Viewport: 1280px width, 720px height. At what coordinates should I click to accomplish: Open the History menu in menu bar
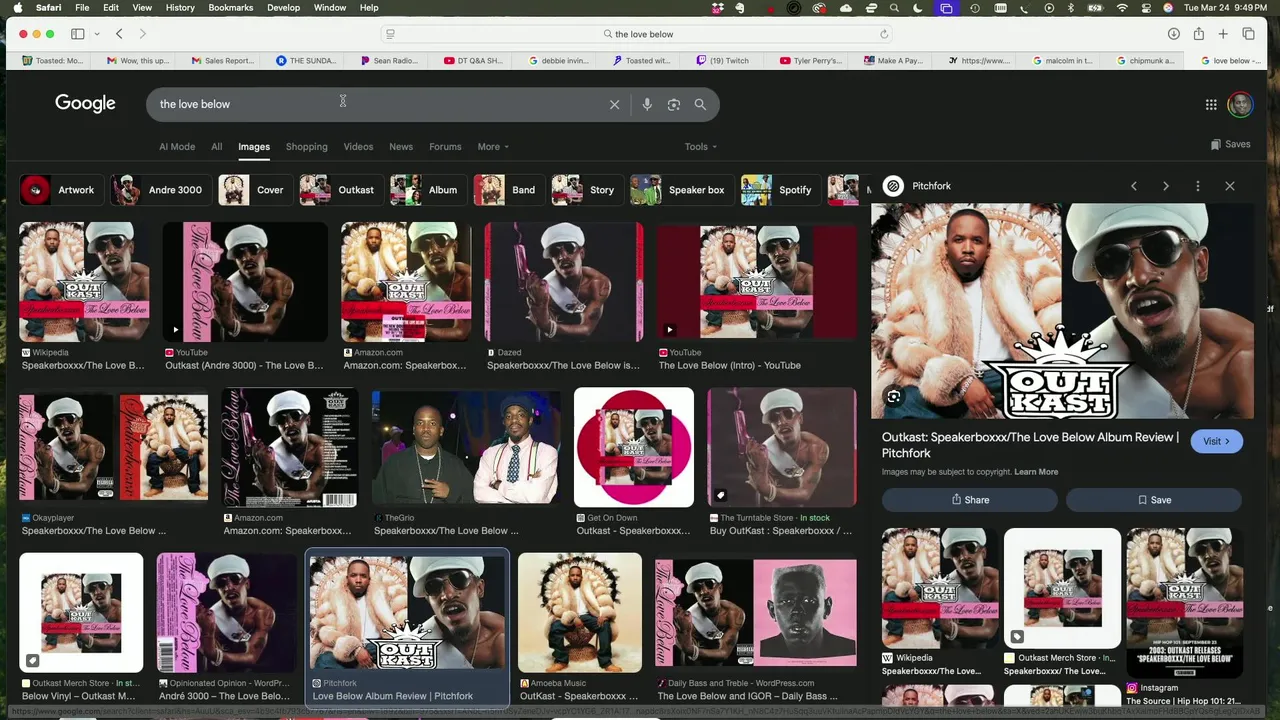pyautogui.click(x=180, y=8)
